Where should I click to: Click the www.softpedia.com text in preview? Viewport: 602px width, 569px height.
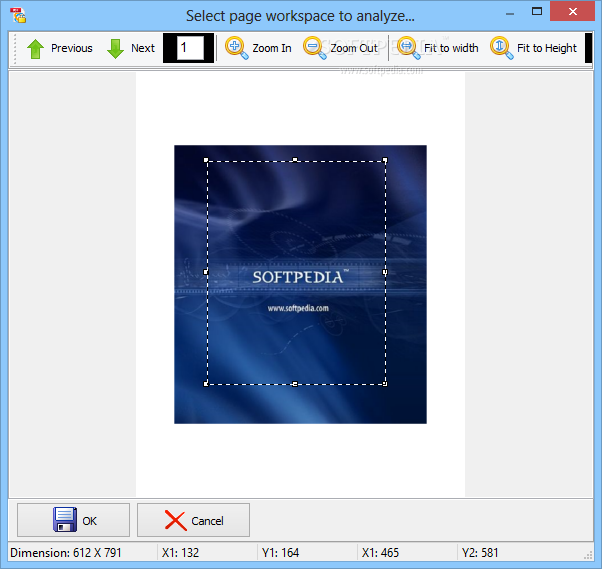click(x=298, y=308)
